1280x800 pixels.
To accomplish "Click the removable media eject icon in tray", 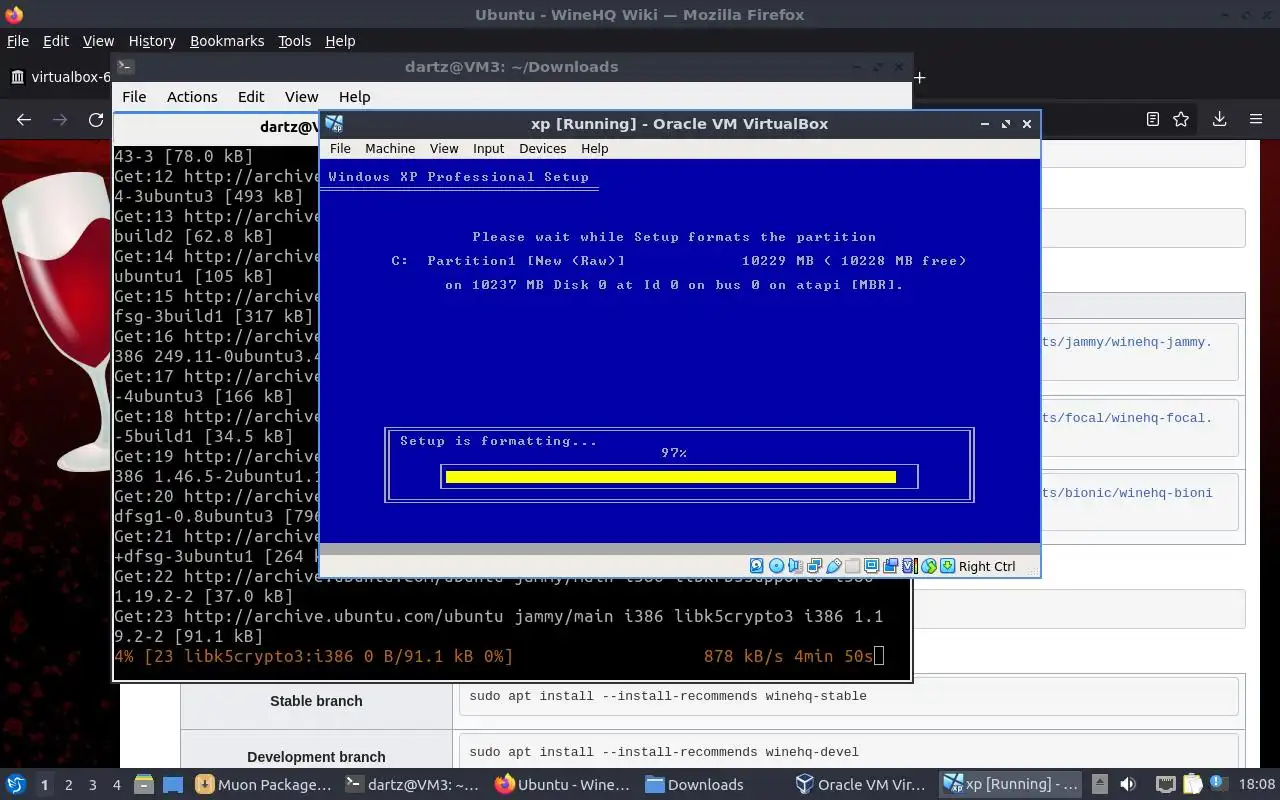I will tap(1099, 785).
